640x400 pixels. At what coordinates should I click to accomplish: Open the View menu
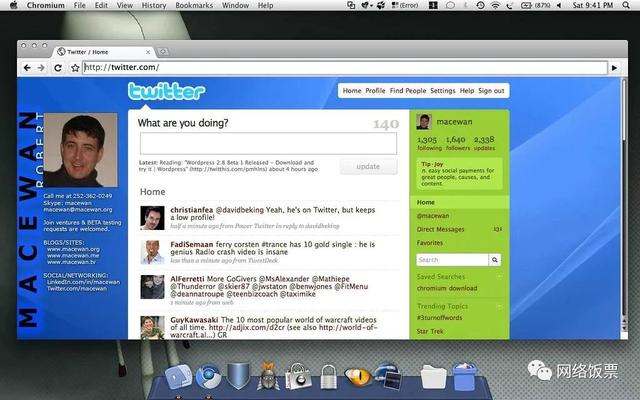(124, 5)
